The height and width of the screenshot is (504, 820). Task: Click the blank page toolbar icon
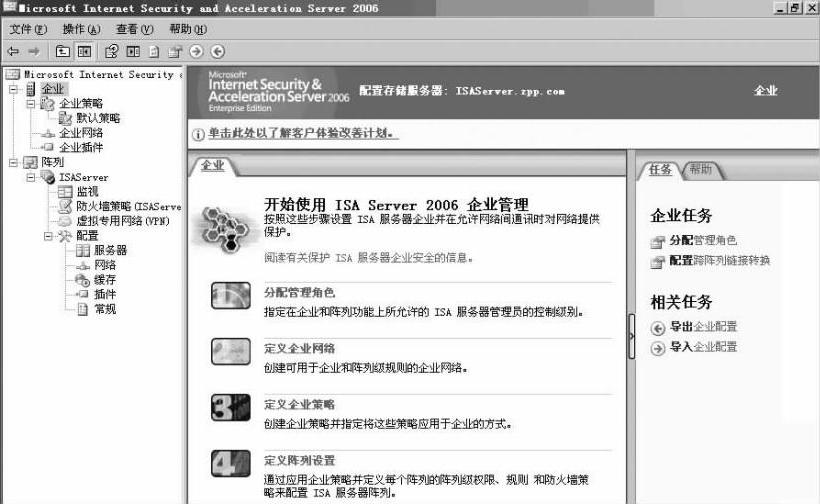[154, 51]
